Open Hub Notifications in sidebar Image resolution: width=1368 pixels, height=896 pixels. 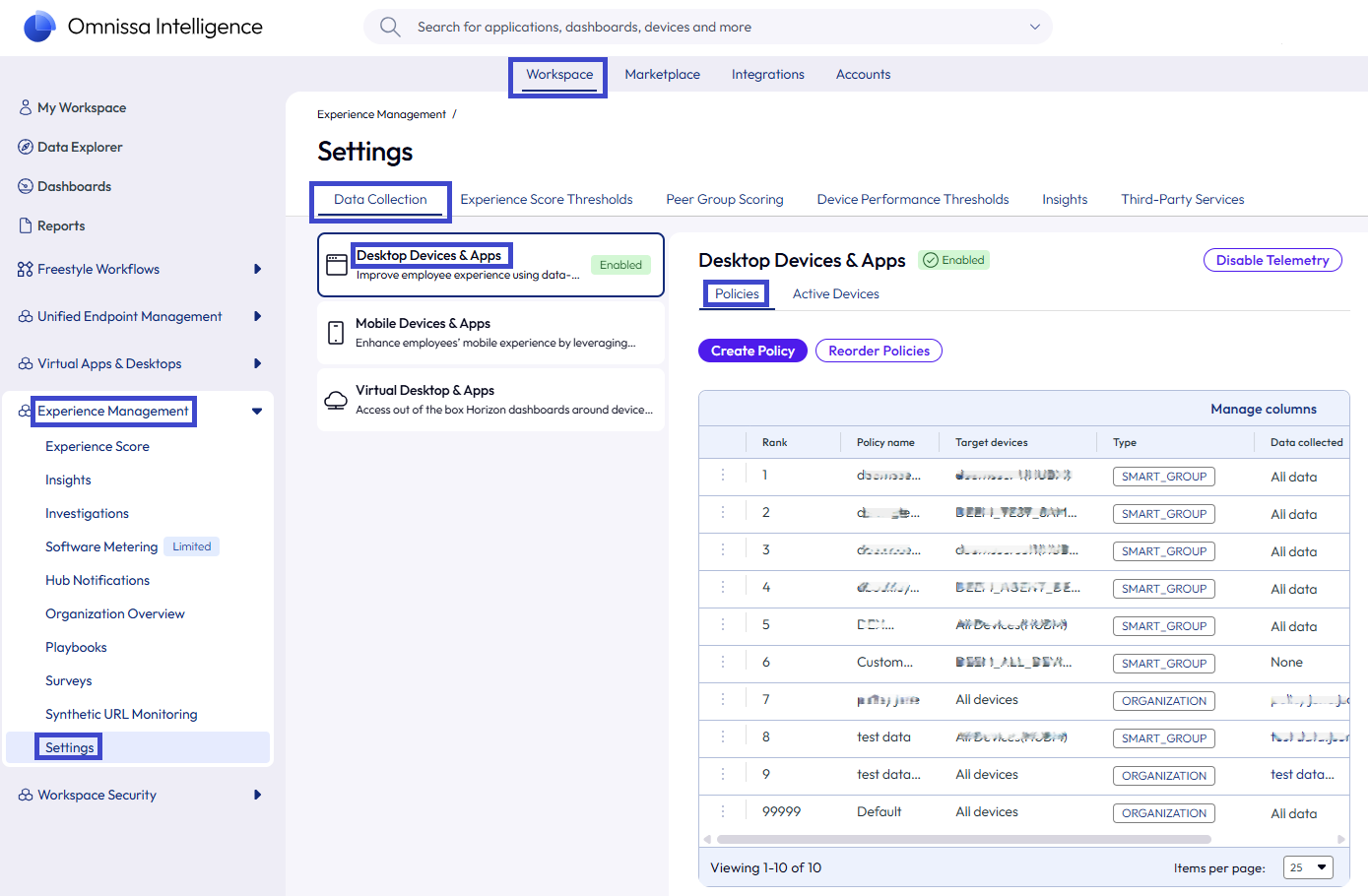point(98,580)
